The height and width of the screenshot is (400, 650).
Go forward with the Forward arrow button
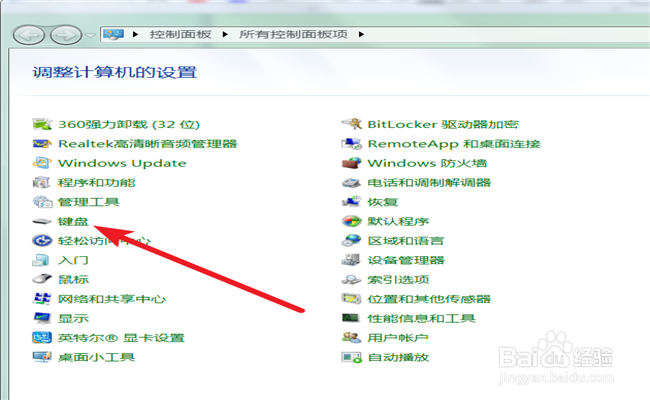click(x=66, y=35)
